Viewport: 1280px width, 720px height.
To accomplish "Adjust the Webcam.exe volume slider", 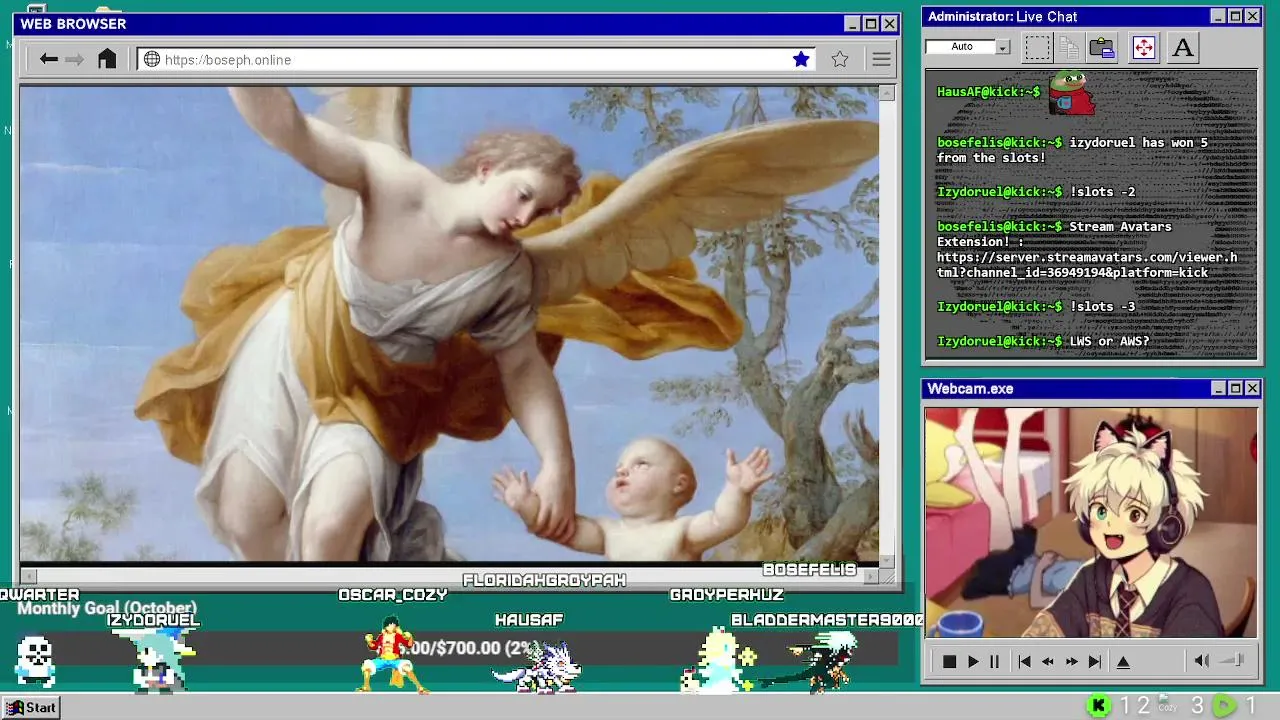I will pyautogui.click(x=1233, y=660).
